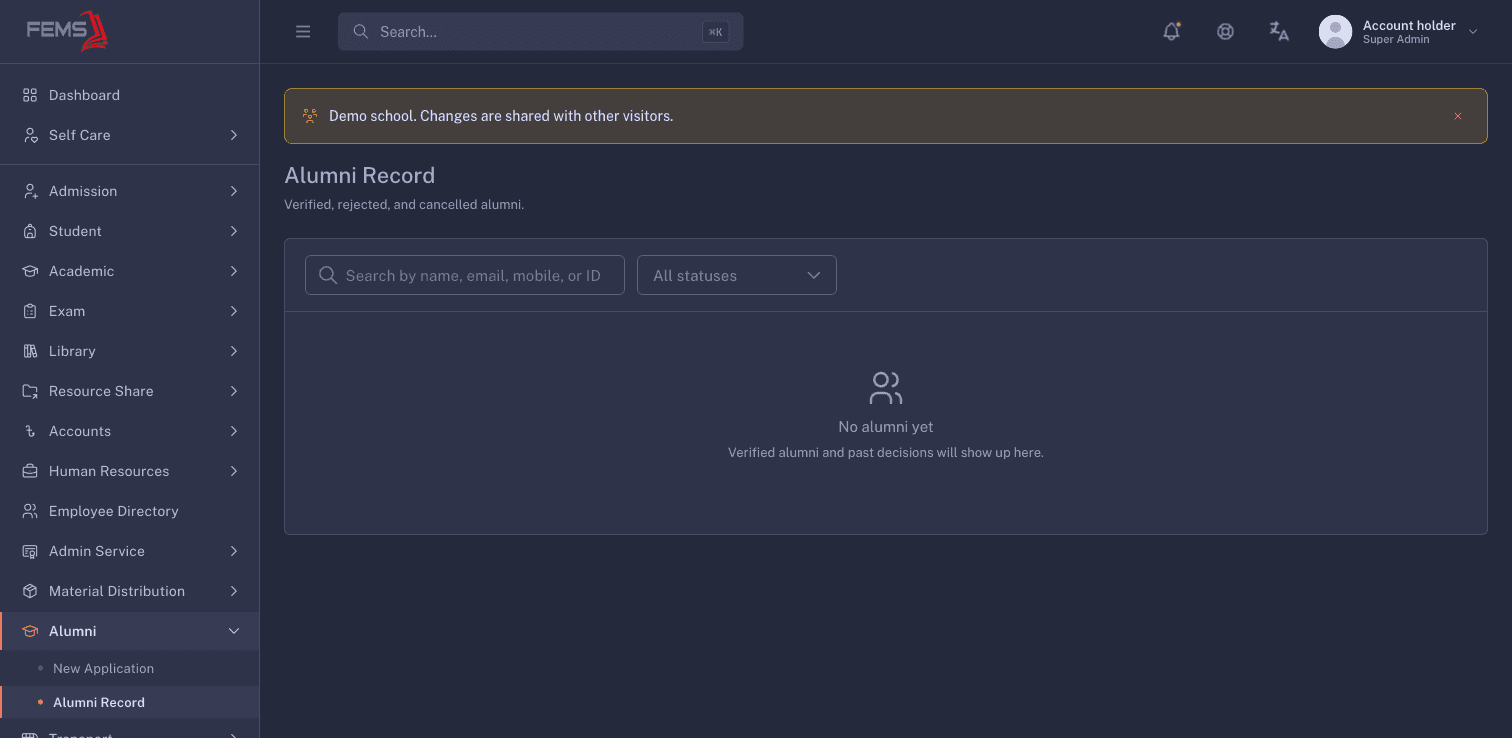The height and width of the screenshot is (738, 1512).
Task: Click the Dashboard grid icon
Action: click(30, 95)
